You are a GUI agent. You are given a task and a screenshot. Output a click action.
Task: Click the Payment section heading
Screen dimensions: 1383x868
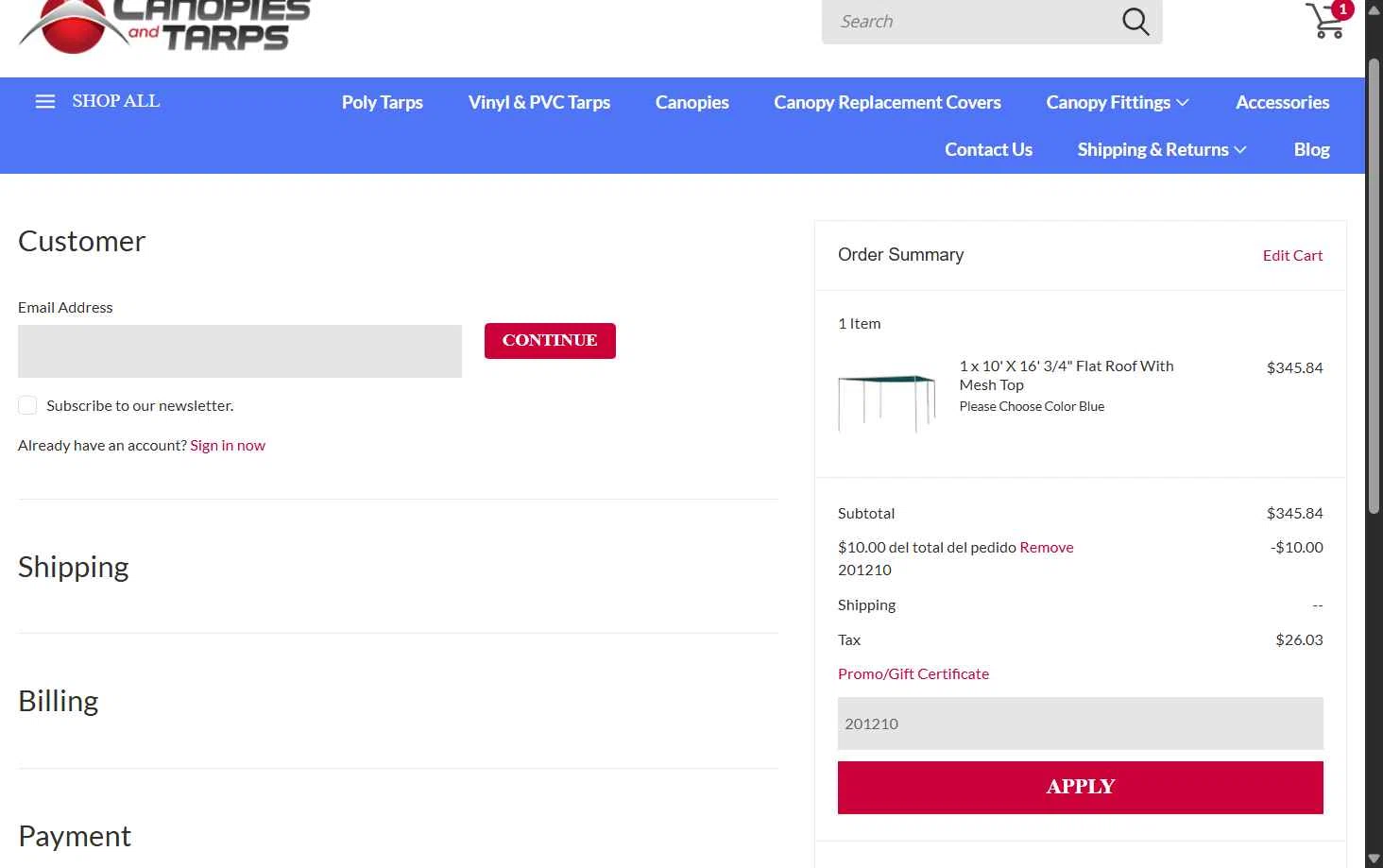pyautogui.click(x=75, y=836)
